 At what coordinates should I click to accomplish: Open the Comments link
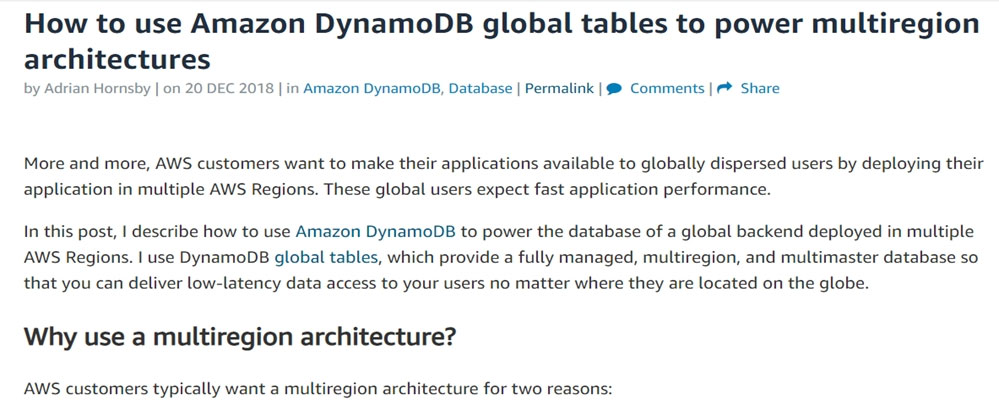(667, 88)
